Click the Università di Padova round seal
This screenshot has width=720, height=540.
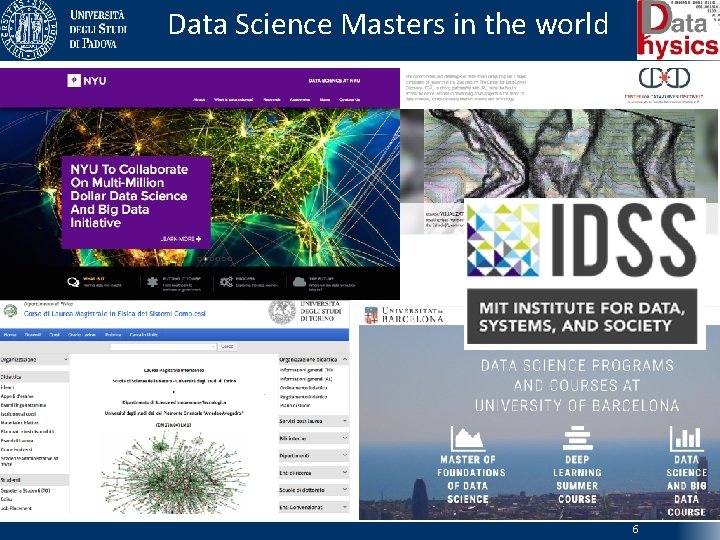click(x=28, y=29)
